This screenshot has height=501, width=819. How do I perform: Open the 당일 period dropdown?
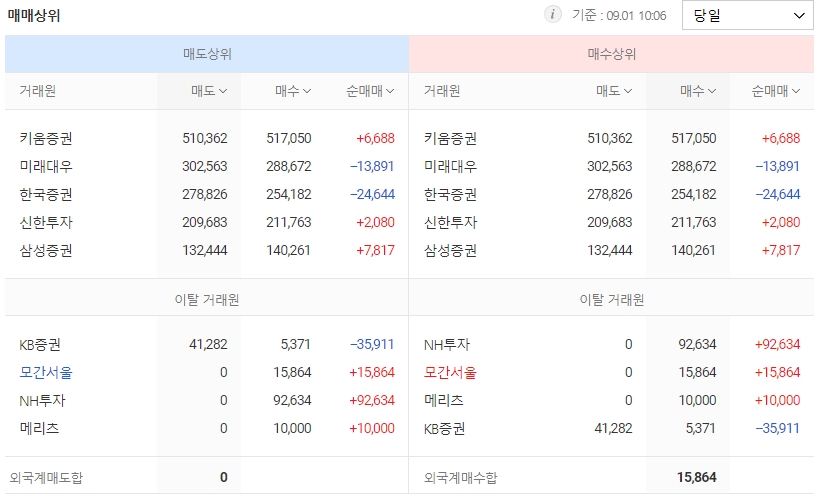point(747,16)
